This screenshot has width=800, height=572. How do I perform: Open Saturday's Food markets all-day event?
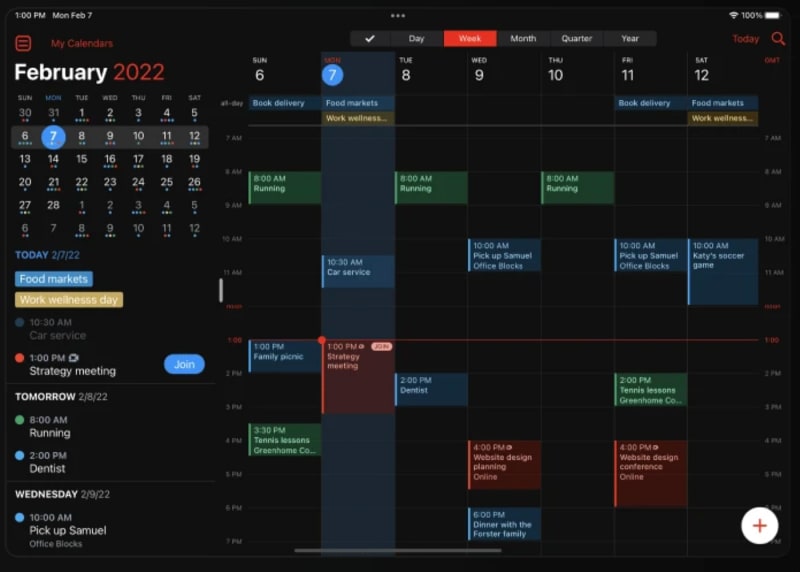click(x=723, y=103)
